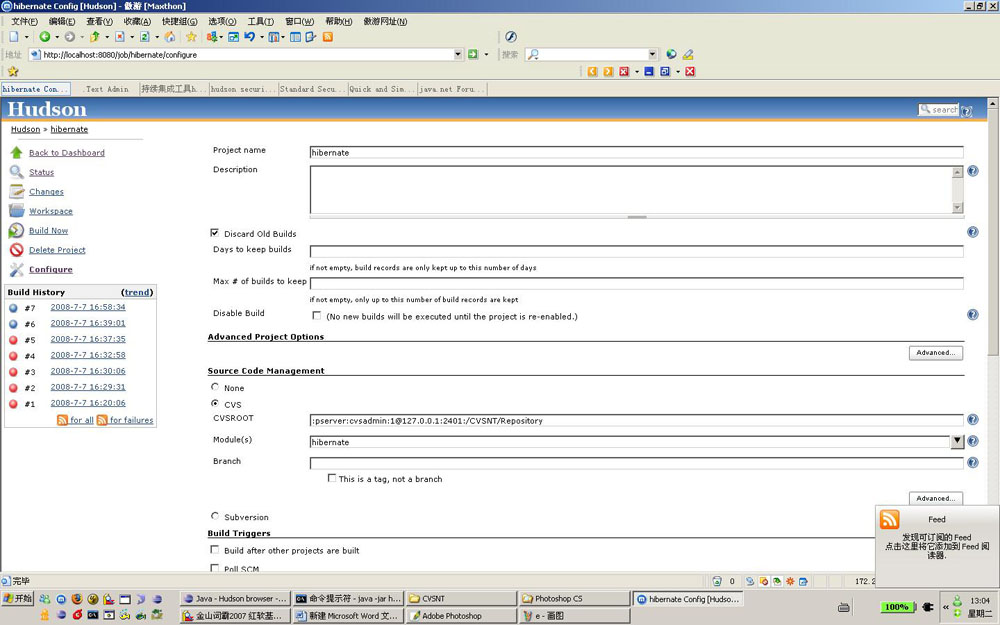Open the browser search box dropdown
Image resolution: width=1000 pixels, height=625 pixels.
pos(652,54)
